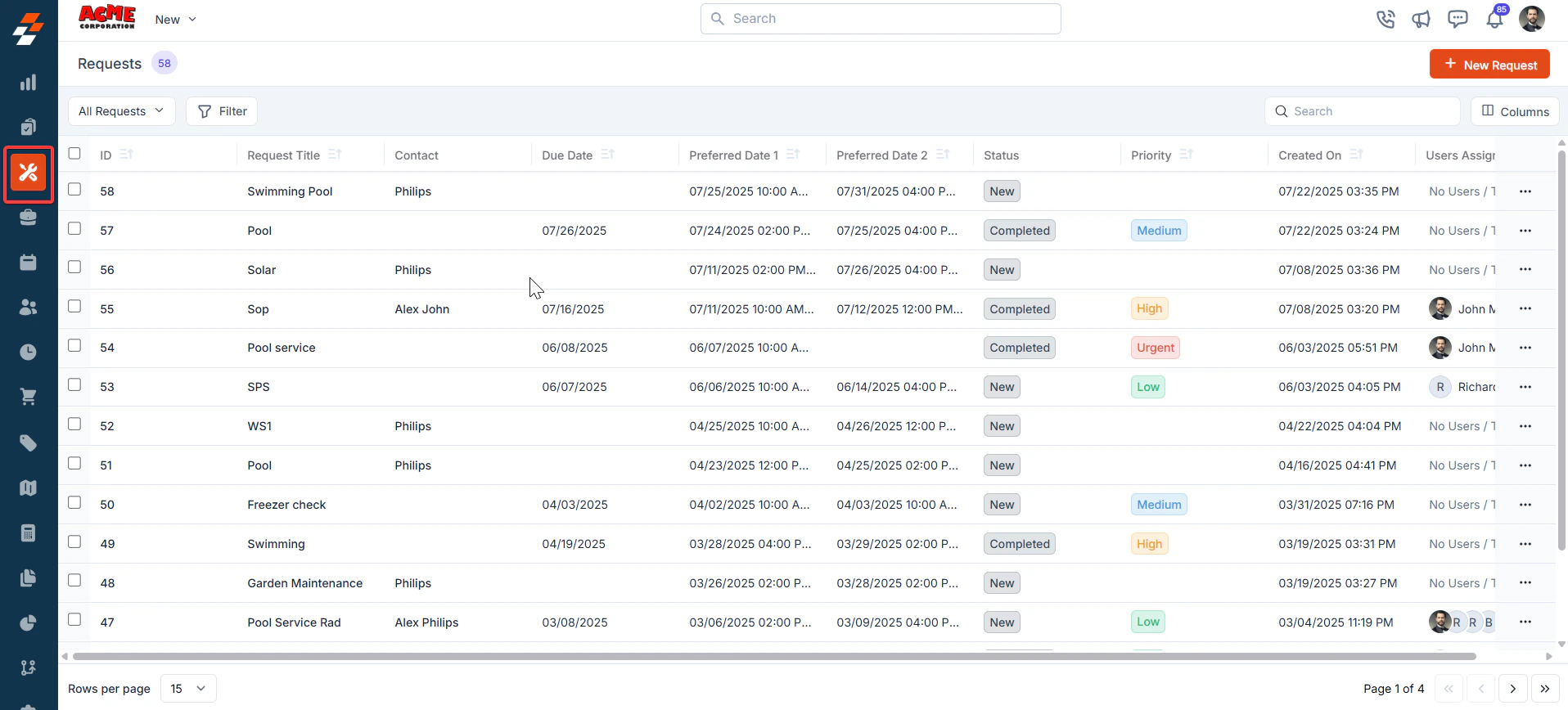Sort by Due Date column sort icon
1568x710 pixels.
pyautogui.click(x=607, y=154)
